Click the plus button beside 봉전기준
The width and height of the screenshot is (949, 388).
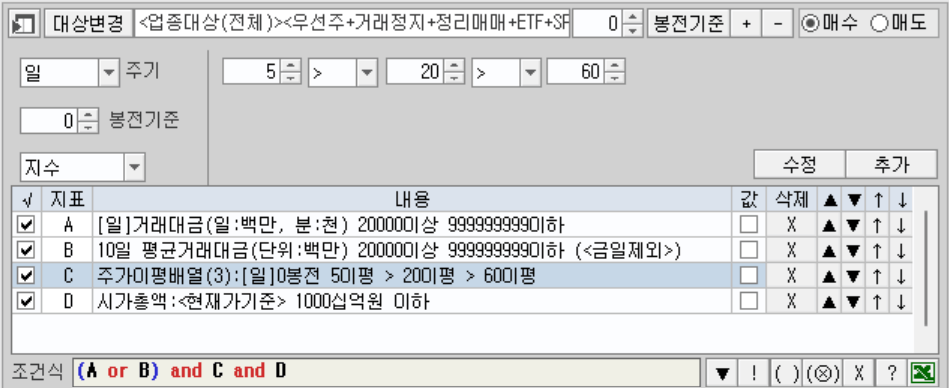click(746, 24)
